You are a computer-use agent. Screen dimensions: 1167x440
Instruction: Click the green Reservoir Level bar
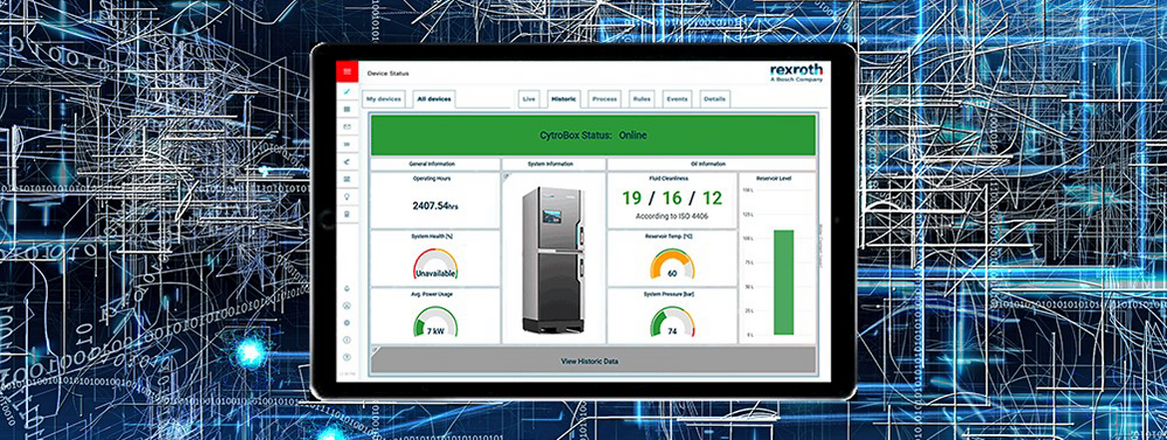(784, 282)
